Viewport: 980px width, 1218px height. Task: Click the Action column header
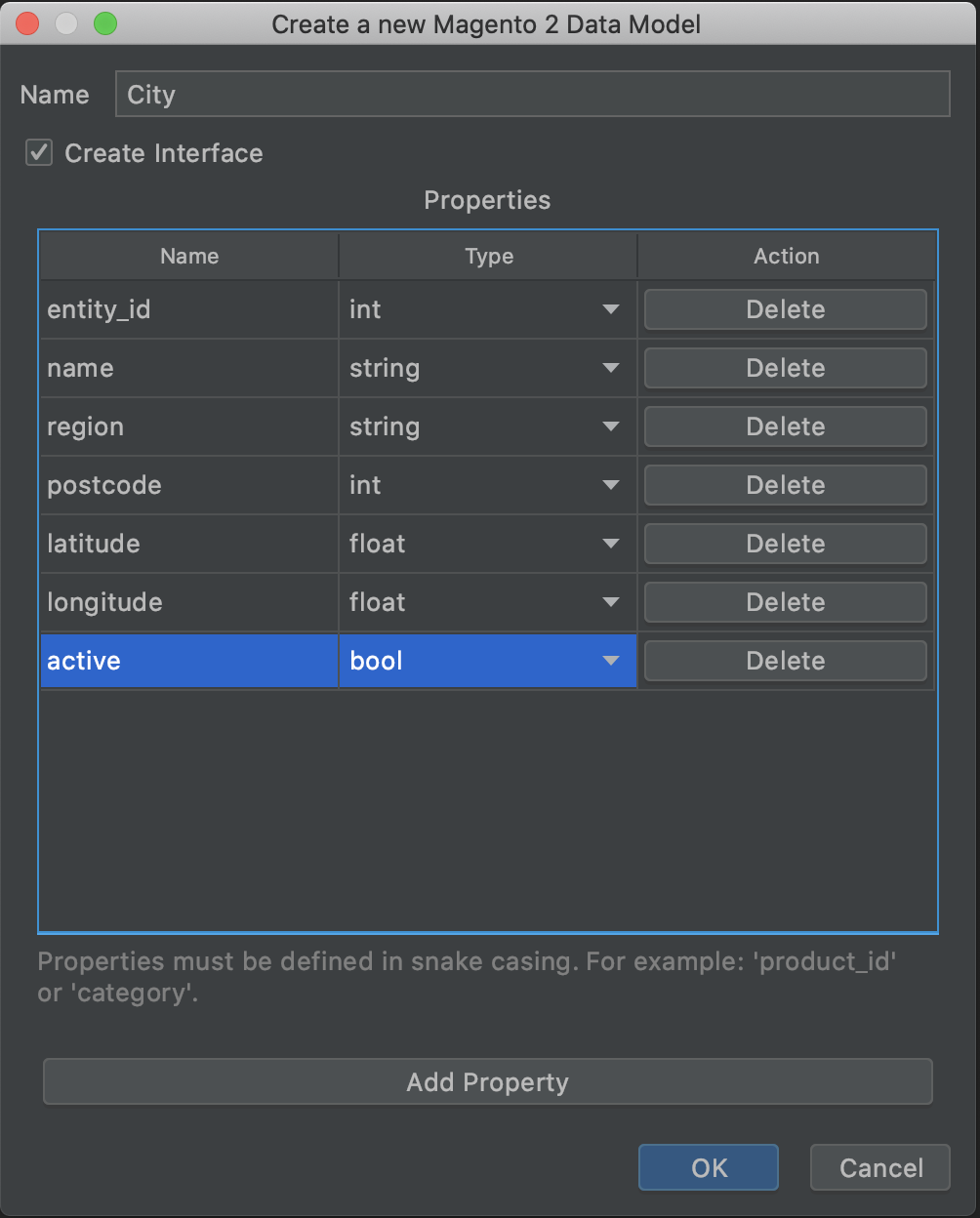pyautogui.click(x=787, y=256)
